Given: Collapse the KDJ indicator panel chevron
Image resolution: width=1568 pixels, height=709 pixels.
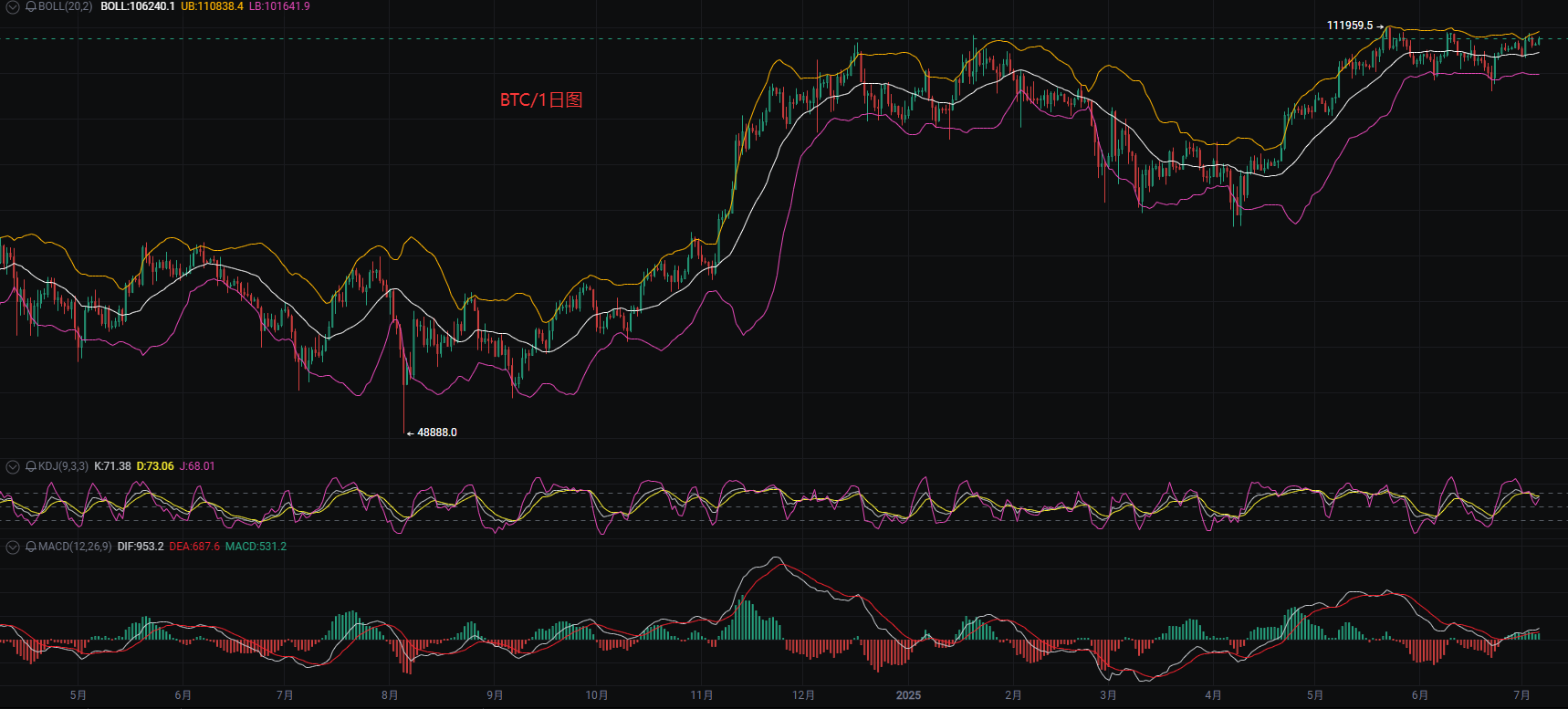Looking at the screenshot, I should click(13, 466).
